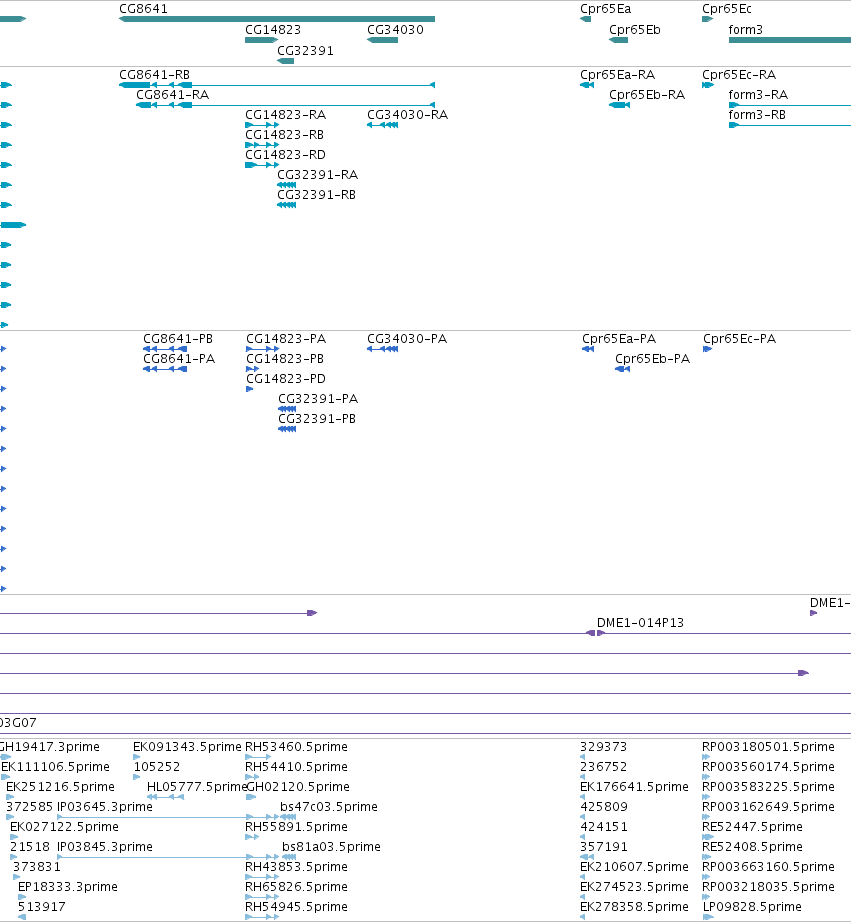Click protein CG8641-PA
The width and height of the screenshot is (851, 922).
(165, 369)
